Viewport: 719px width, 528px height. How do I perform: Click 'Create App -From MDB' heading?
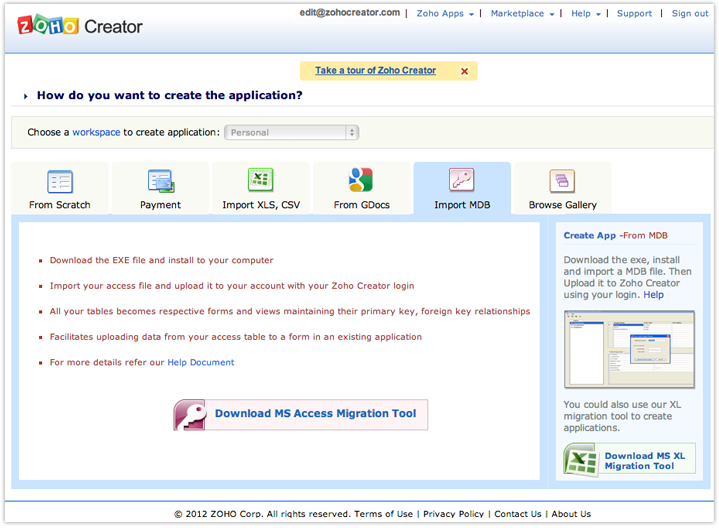tap(615, 236)
